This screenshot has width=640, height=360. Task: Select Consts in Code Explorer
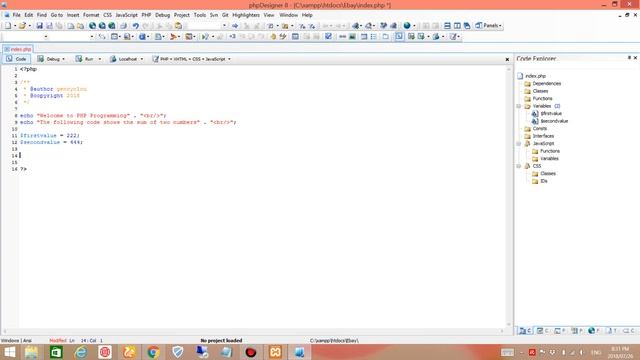tap(540, 129)
